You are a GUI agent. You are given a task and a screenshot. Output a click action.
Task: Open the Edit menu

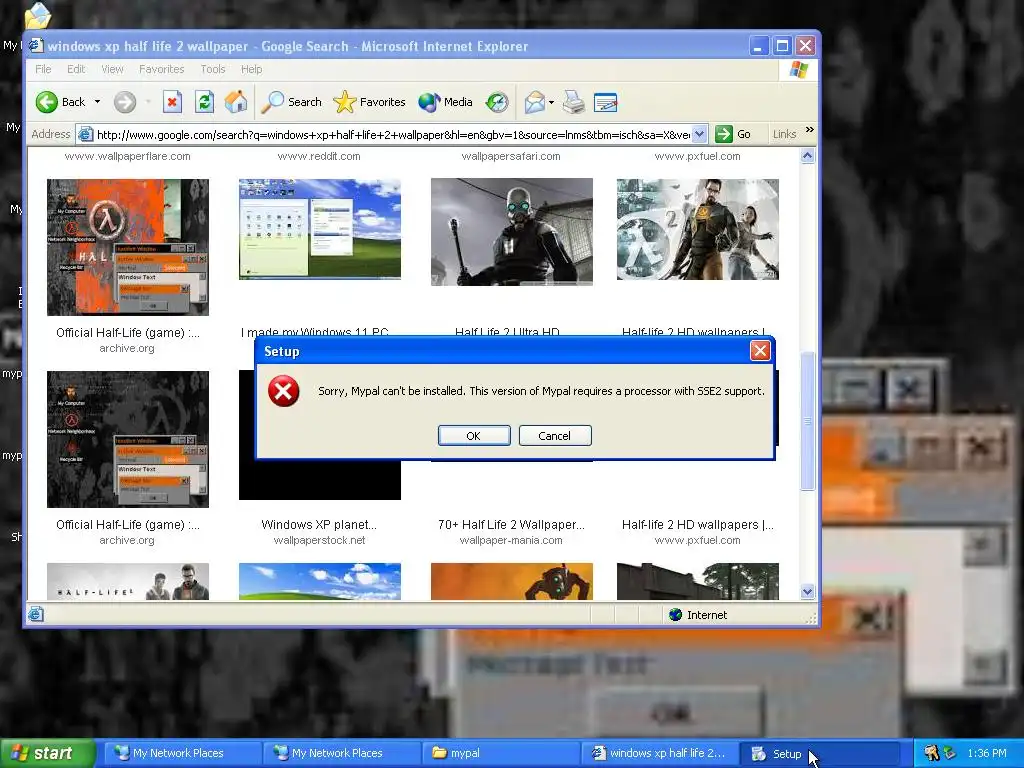click(x=76, y=69)
